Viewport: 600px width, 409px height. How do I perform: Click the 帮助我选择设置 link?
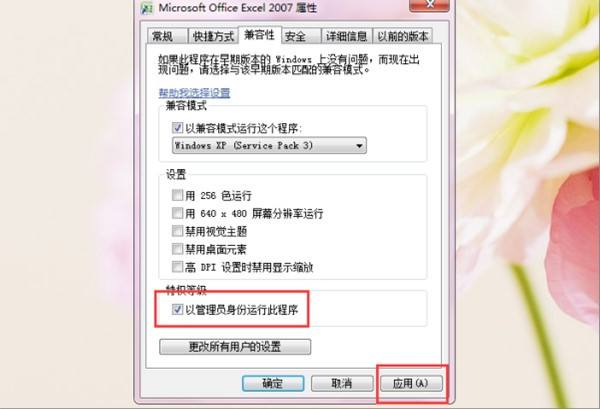pos(194,93)
